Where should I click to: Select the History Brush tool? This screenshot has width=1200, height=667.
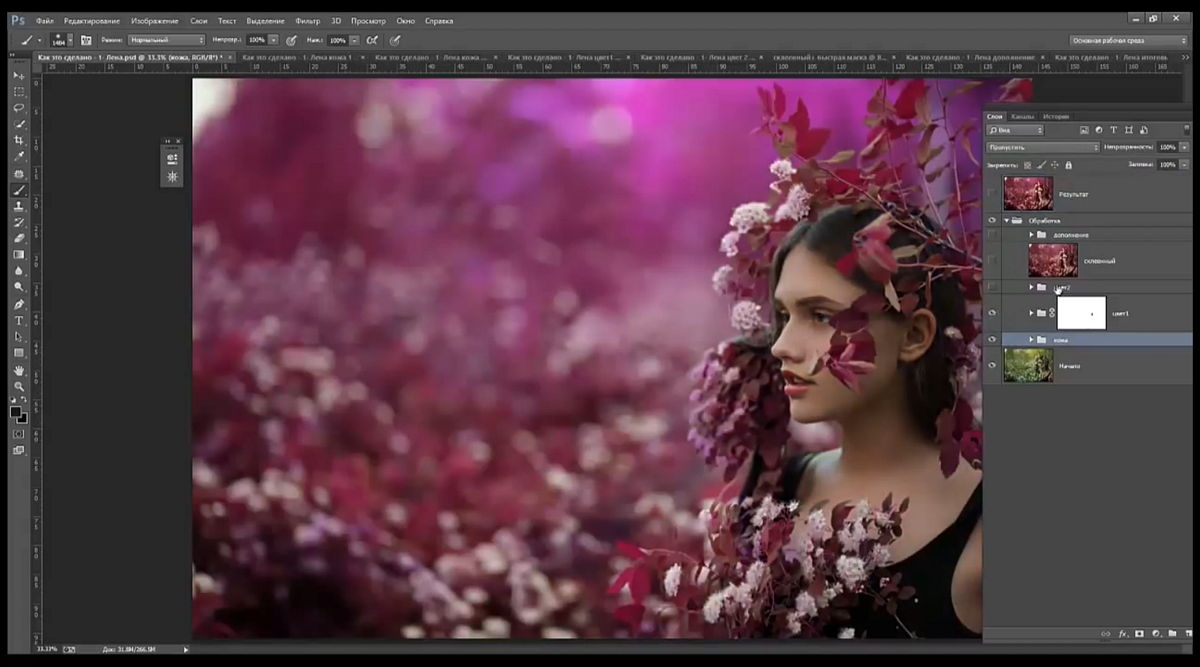[x=18, y=222]
